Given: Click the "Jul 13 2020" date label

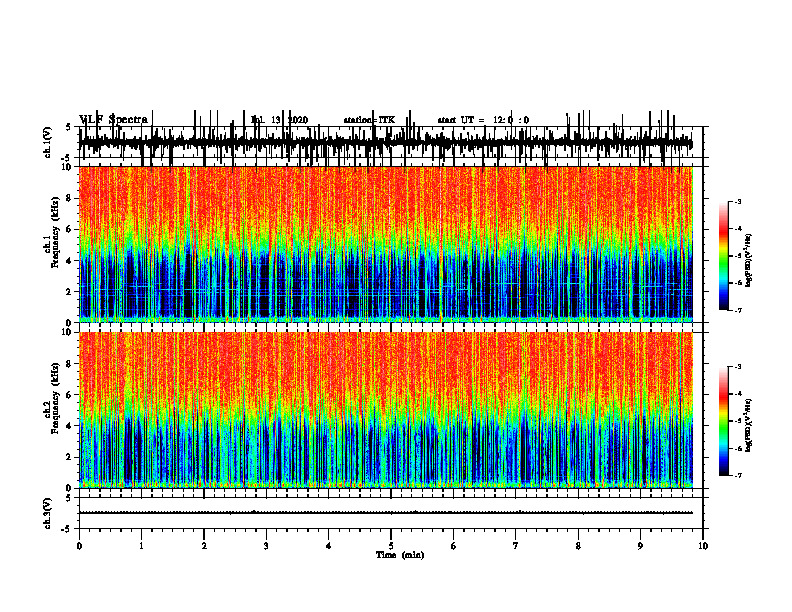Looking at the screenshot, I should (279, 120).
